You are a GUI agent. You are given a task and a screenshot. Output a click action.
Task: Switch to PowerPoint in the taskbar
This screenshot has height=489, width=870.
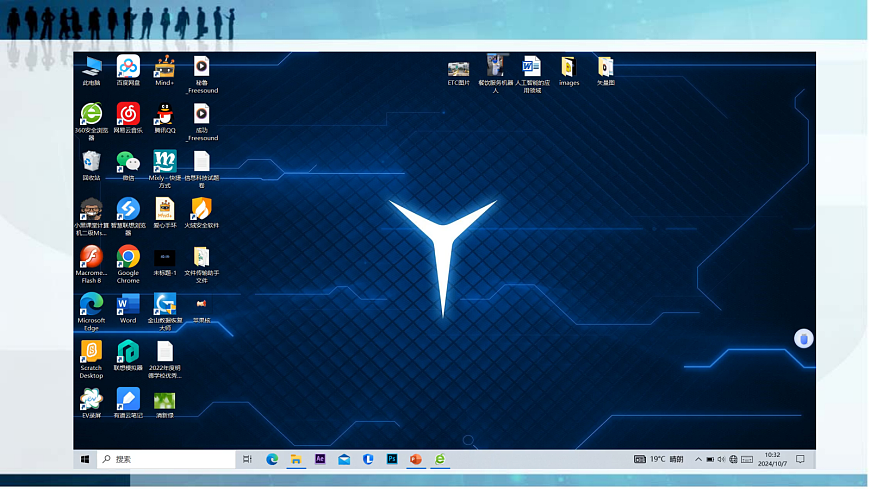(x=416, y=459)
